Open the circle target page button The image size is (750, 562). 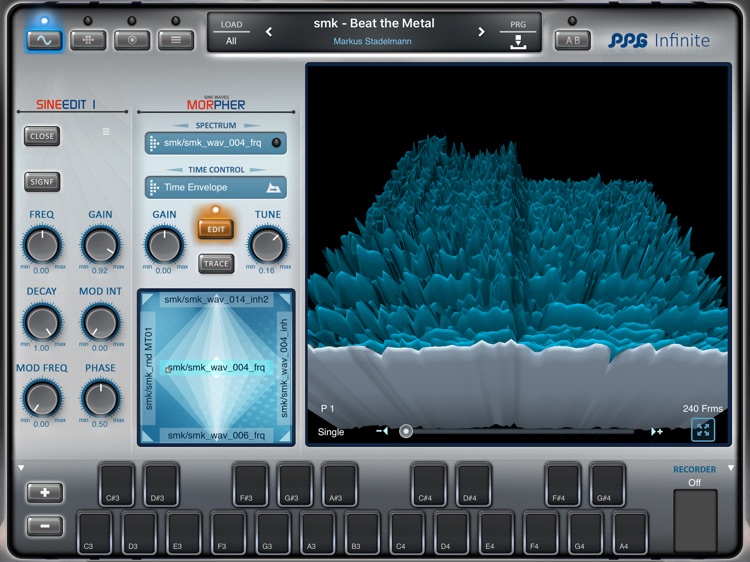click(x=132, y=40)
